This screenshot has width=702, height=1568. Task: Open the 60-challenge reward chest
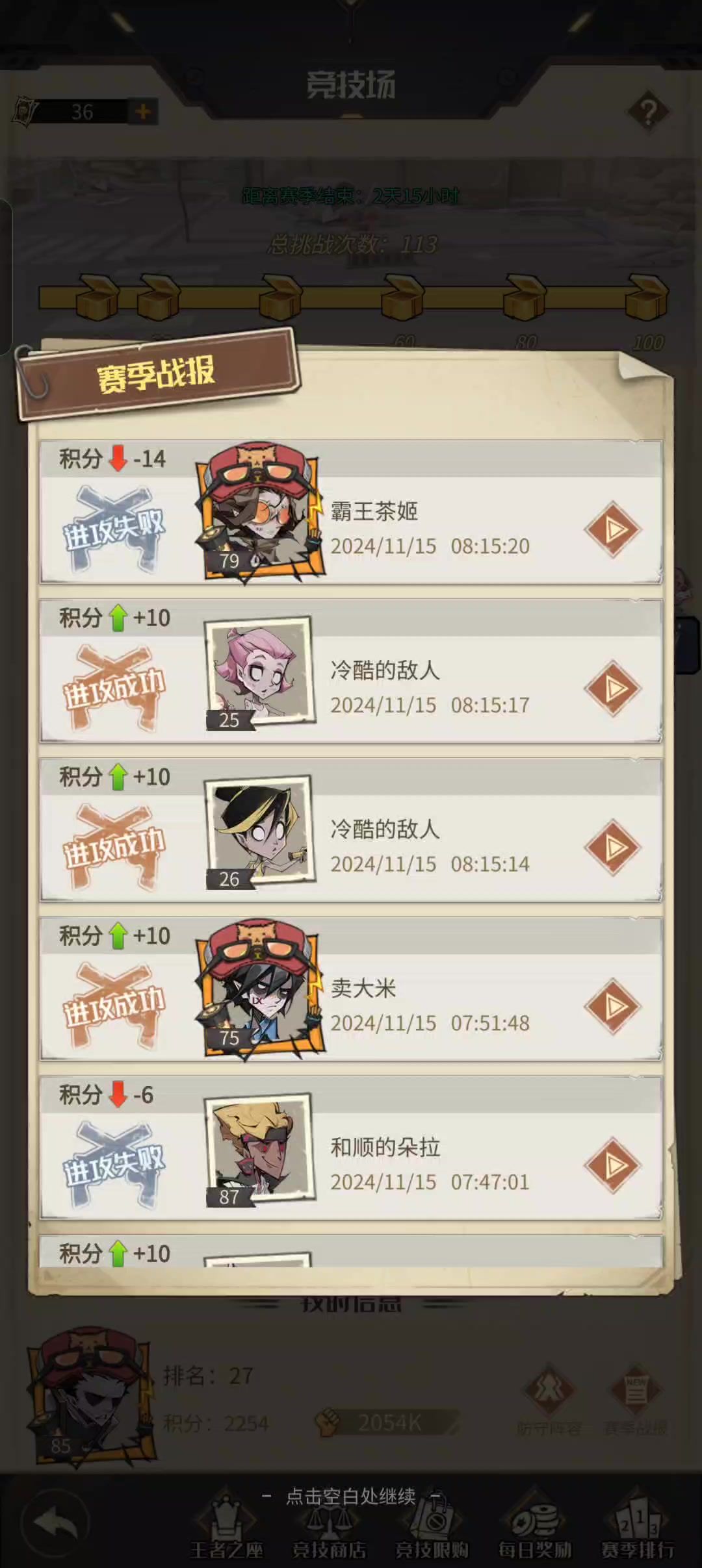point(402,297)
